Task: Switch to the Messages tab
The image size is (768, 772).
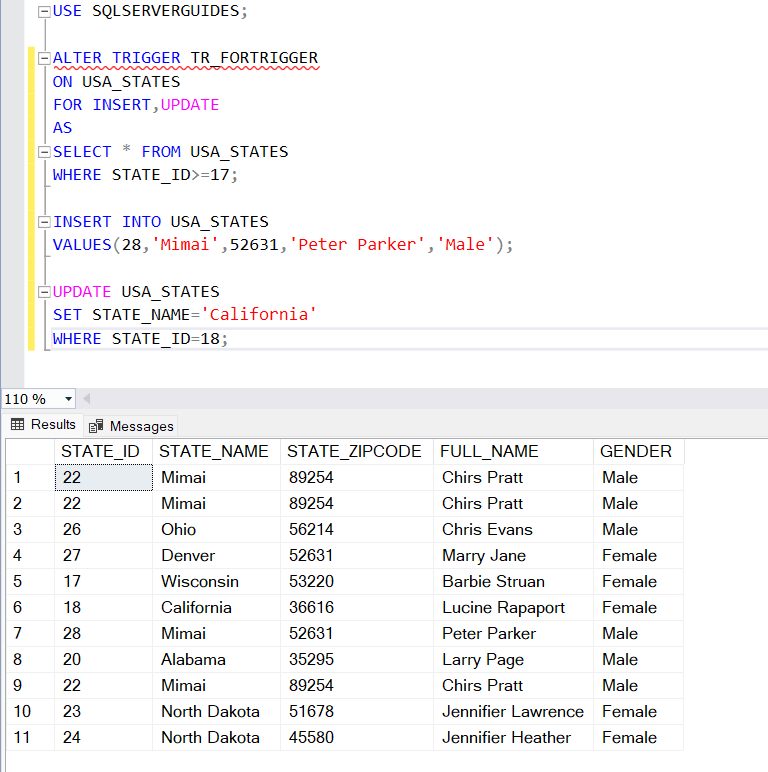Action: (x=131, y=426)
